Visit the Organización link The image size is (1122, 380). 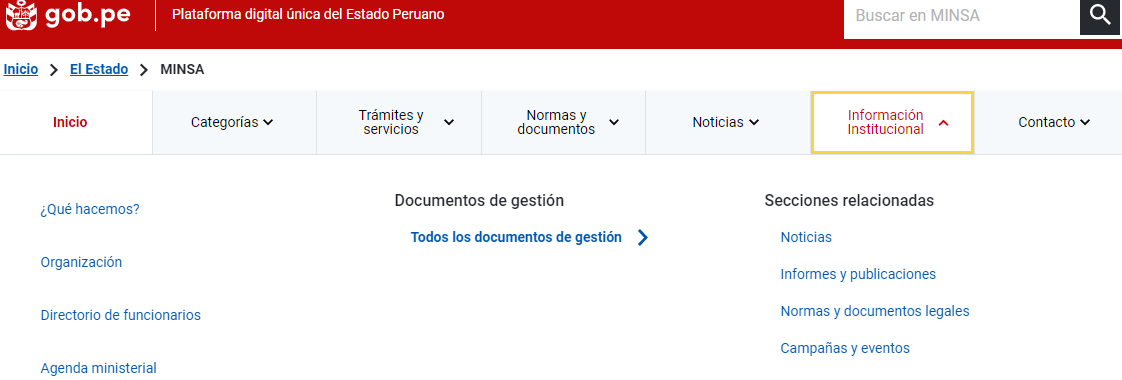[x=82, y=262]
